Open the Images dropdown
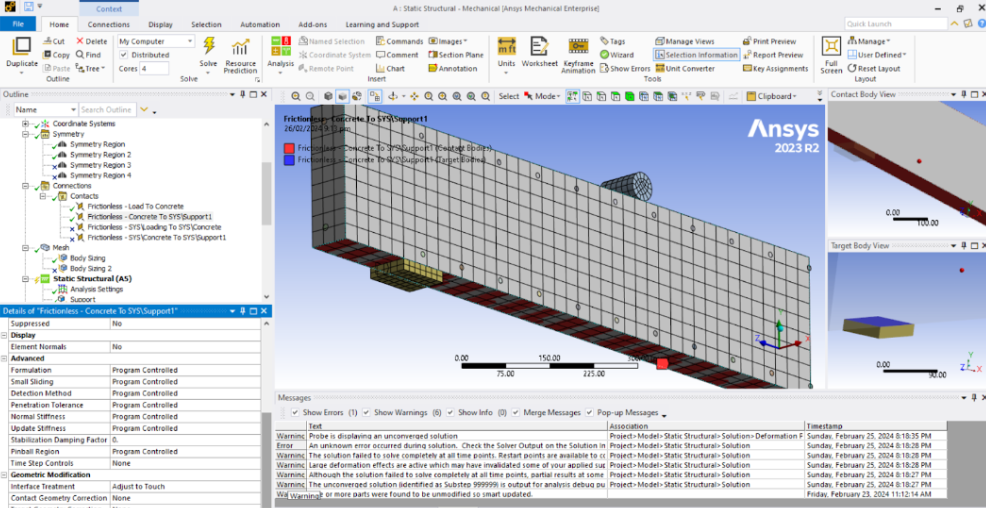The image size is (986, 508). point(448,41)
